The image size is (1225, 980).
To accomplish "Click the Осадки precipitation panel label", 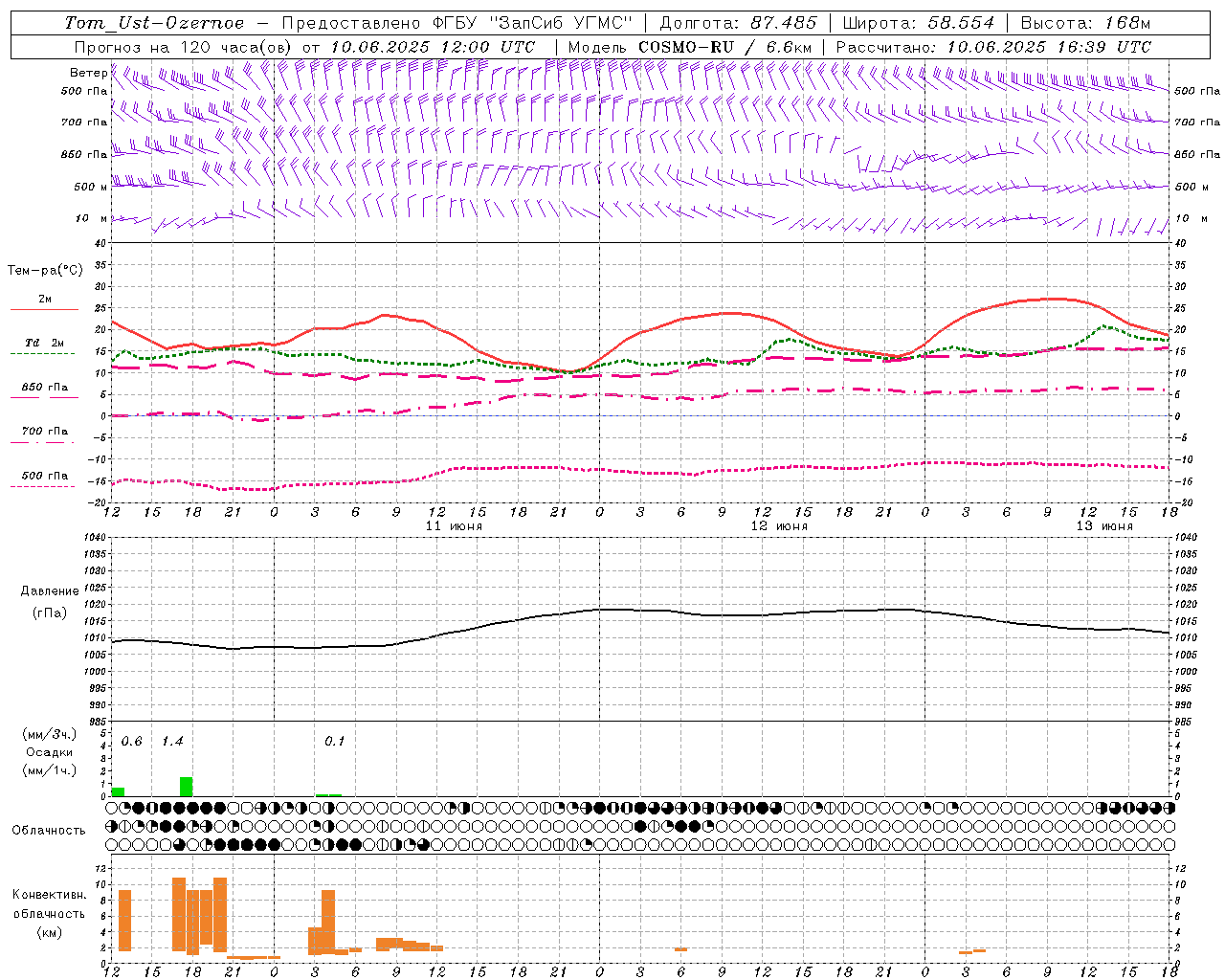I will click(x=50, y=752).
